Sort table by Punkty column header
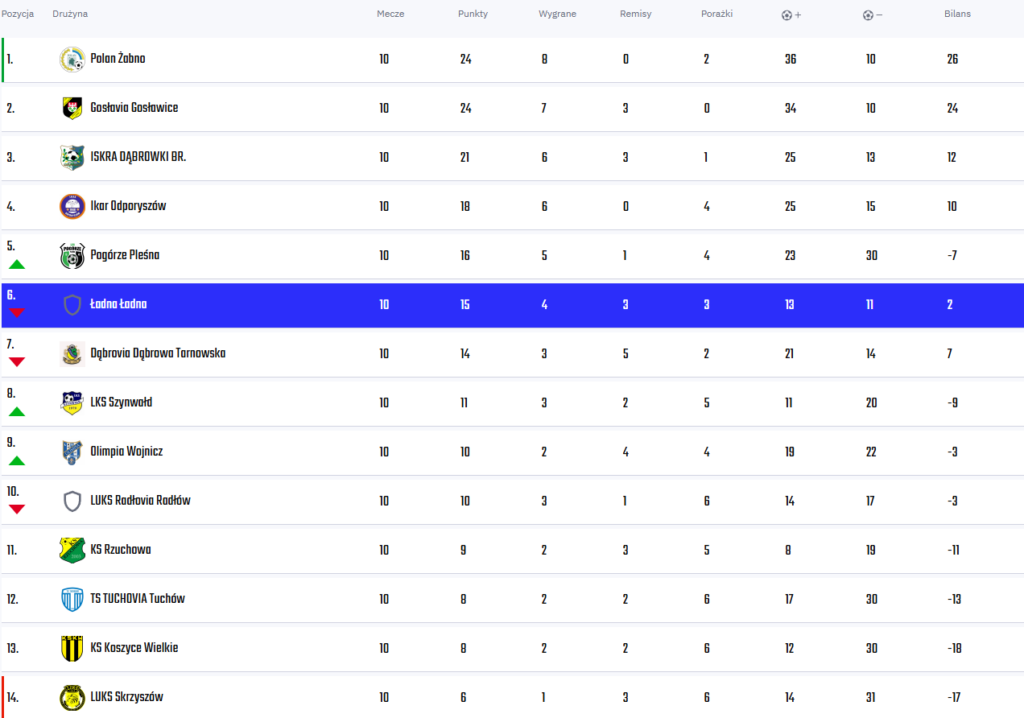Image resolution: width=1024 pixels, height=718 pixels. pyautogui.click(x=473, y=15)
